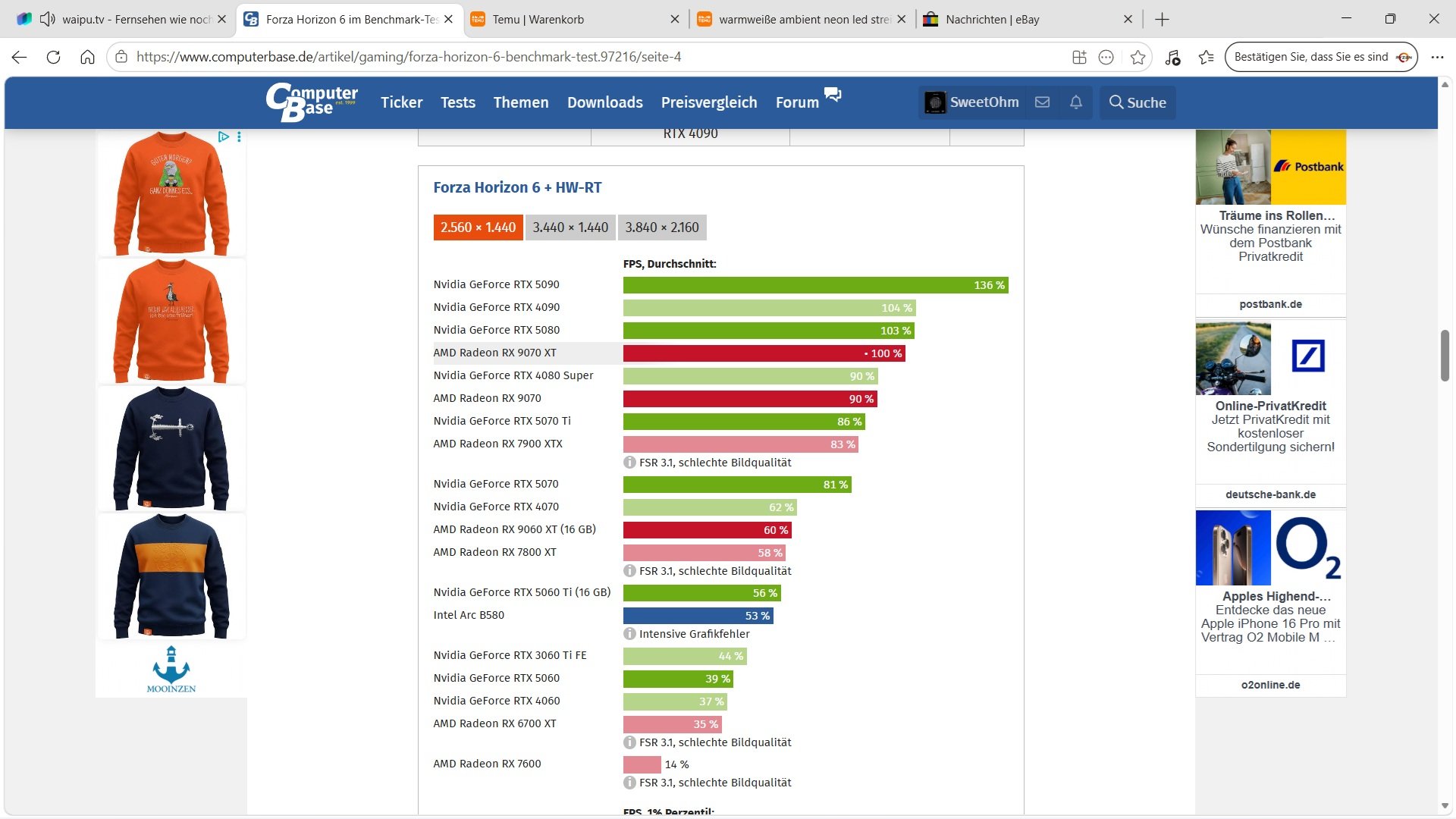Open the browser home page
1456x819 pixels.
pyautogui.click(x=87, y=57)
